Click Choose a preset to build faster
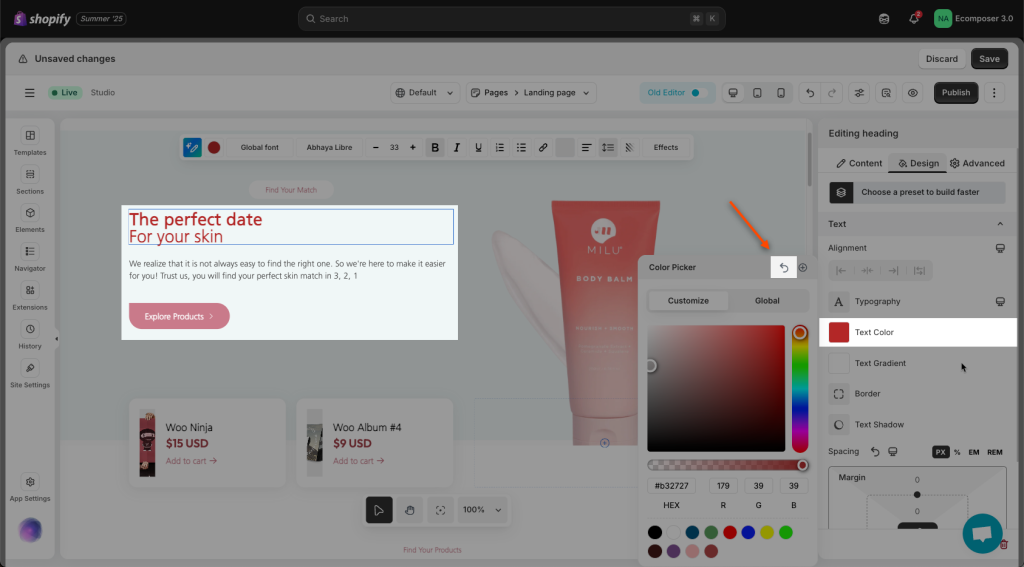1024x567 pixels. (918, 192)
